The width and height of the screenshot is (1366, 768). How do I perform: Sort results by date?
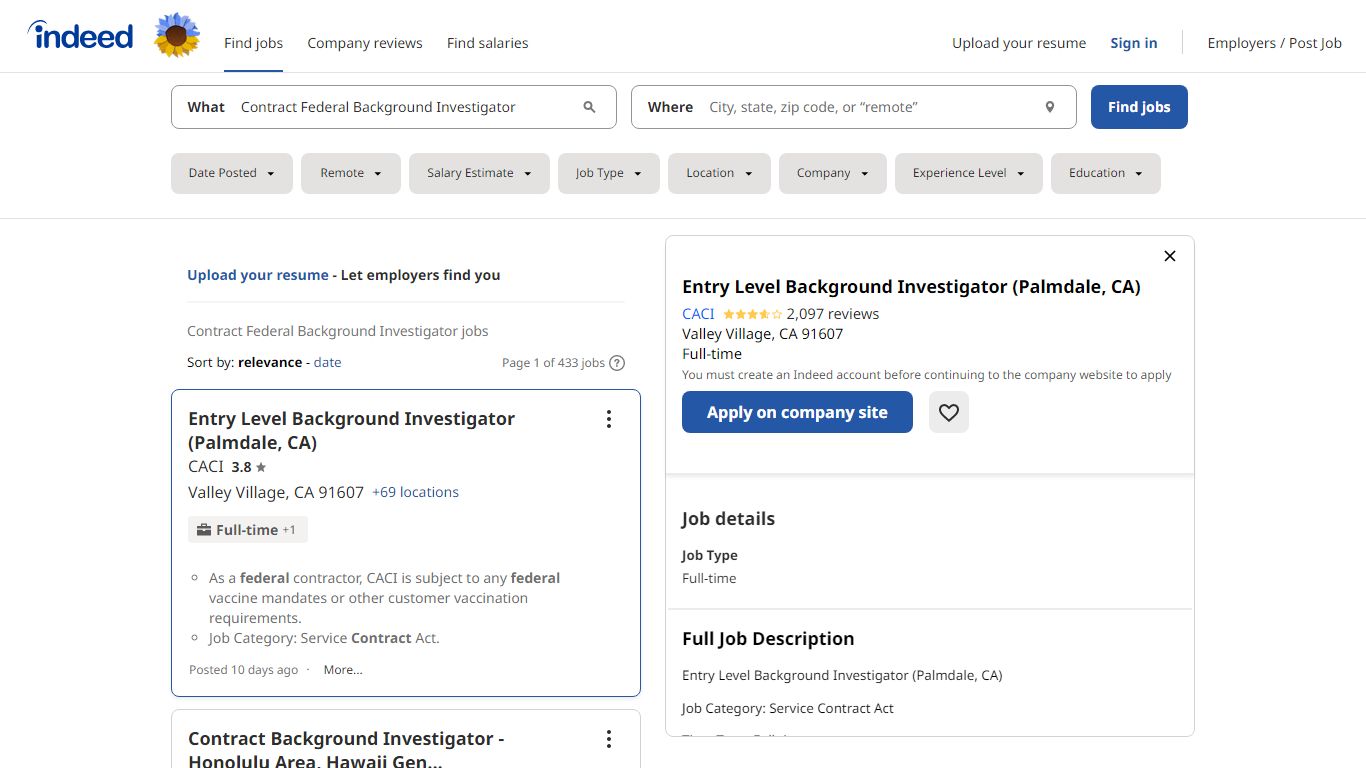327,363
